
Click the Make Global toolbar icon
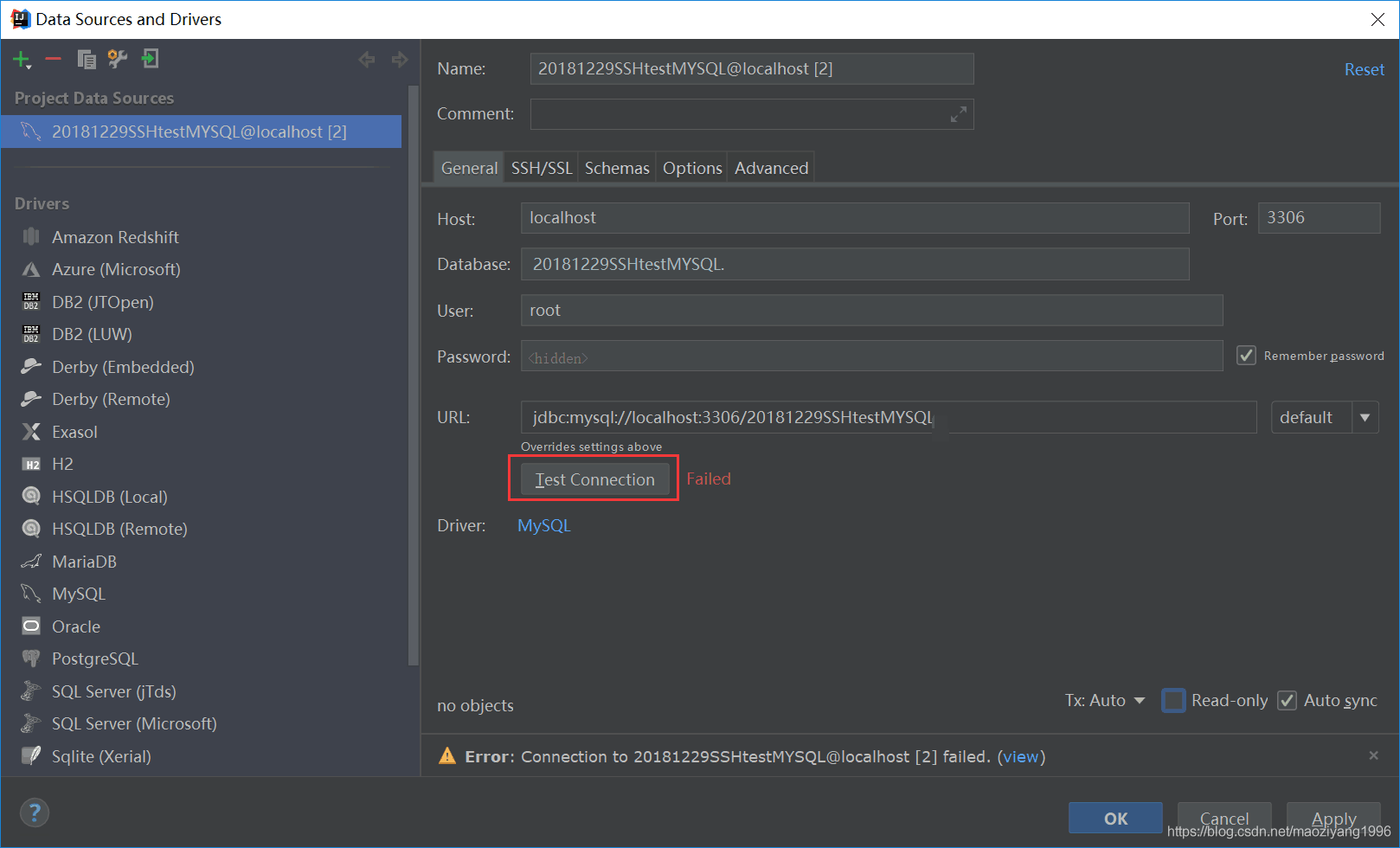click(x=150, y=59)
